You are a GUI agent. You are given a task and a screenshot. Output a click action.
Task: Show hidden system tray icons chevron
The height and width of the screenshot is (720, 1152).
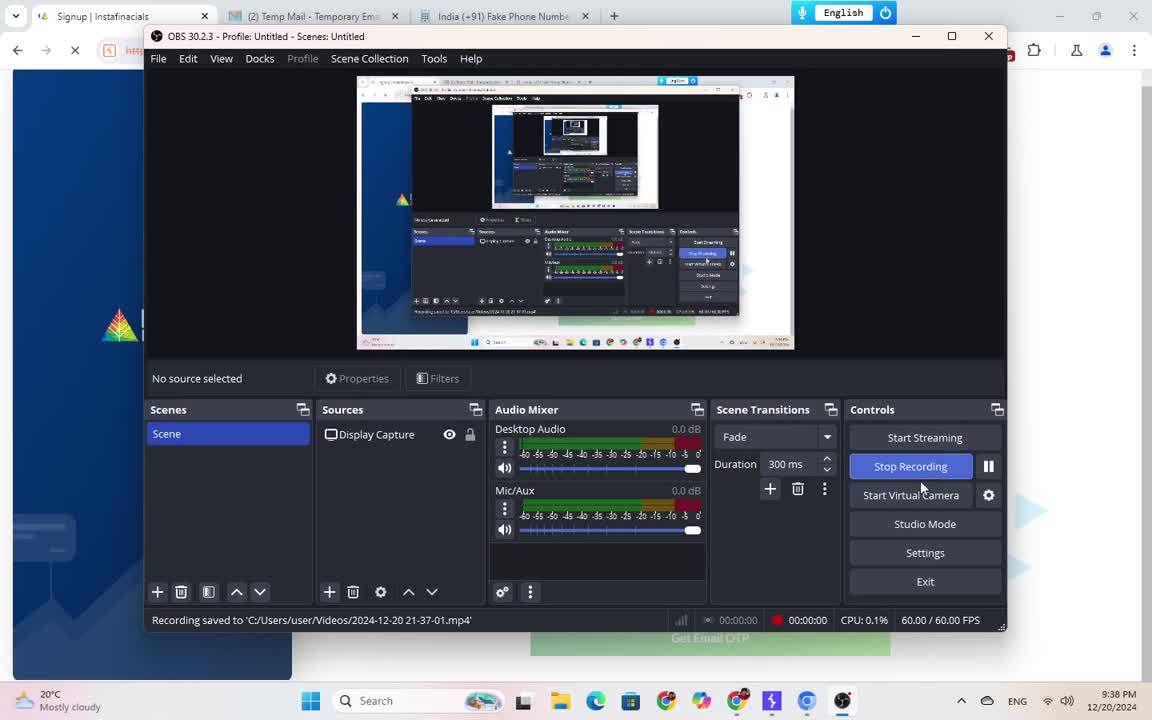coord(961,701)
